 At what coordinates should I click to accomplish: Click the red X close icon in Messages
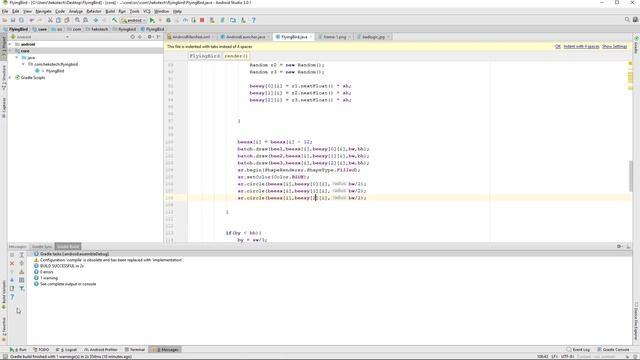(12, 263)
